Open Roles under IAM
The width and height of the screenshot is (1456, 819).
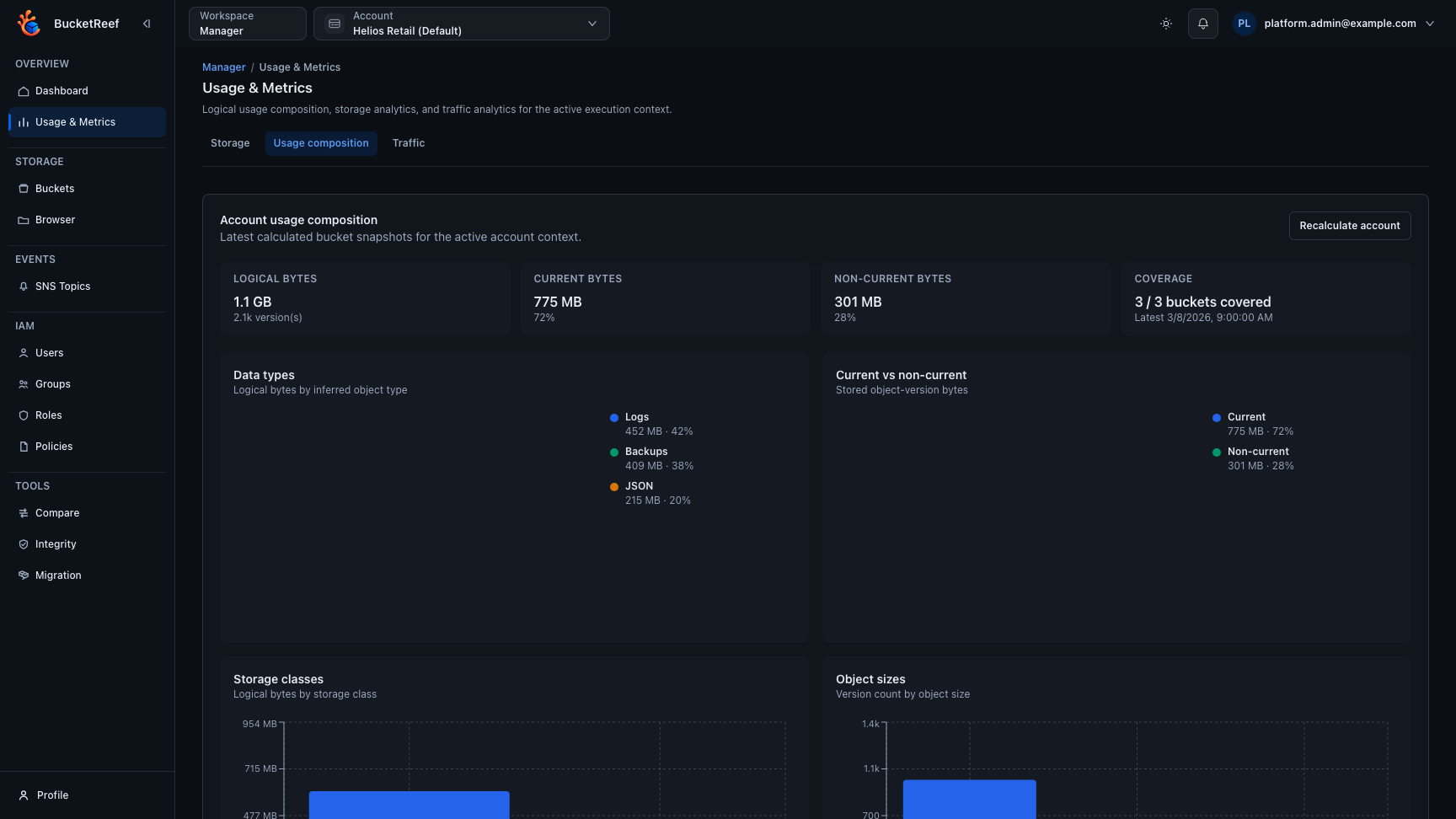pos(87,415)
